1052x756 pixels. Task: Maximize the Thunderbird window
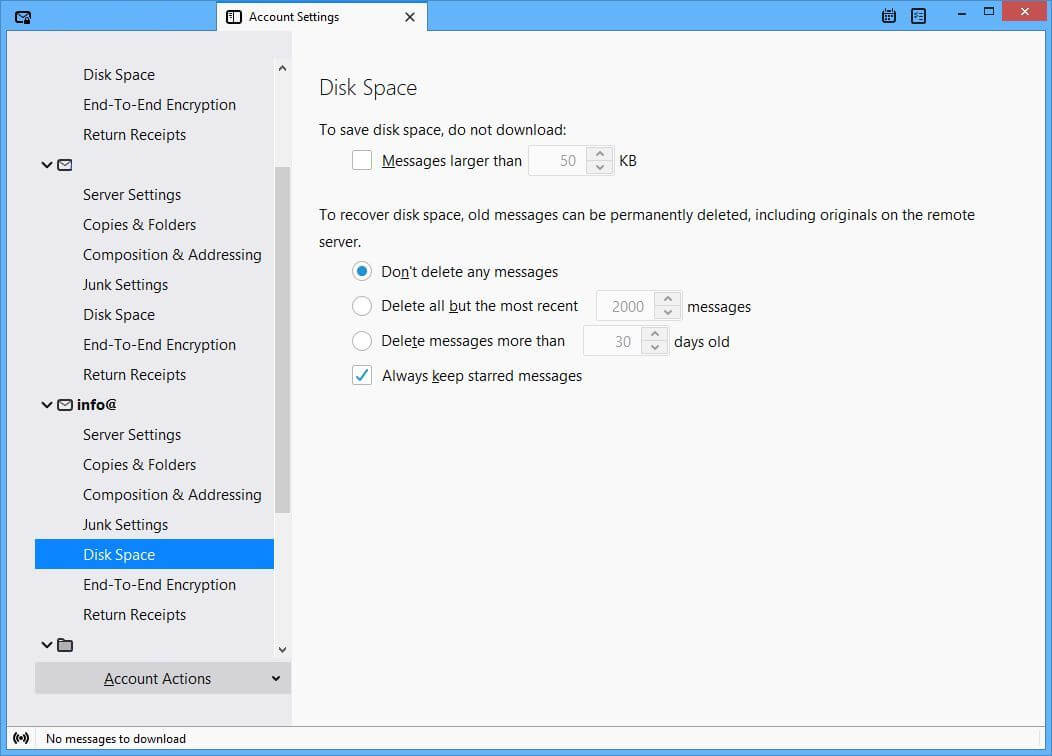989,11
